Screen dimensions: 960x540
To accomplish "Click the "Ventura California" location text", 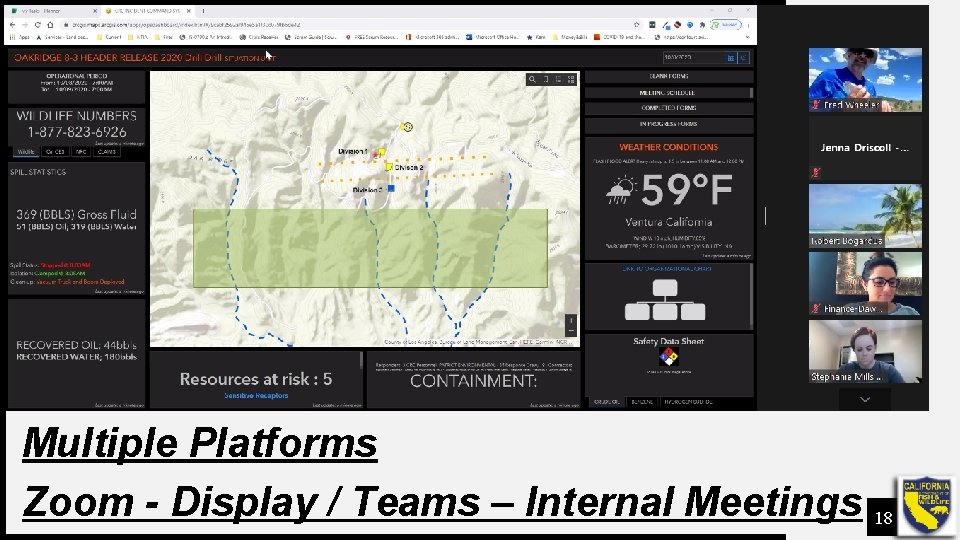I will point(669,222).
